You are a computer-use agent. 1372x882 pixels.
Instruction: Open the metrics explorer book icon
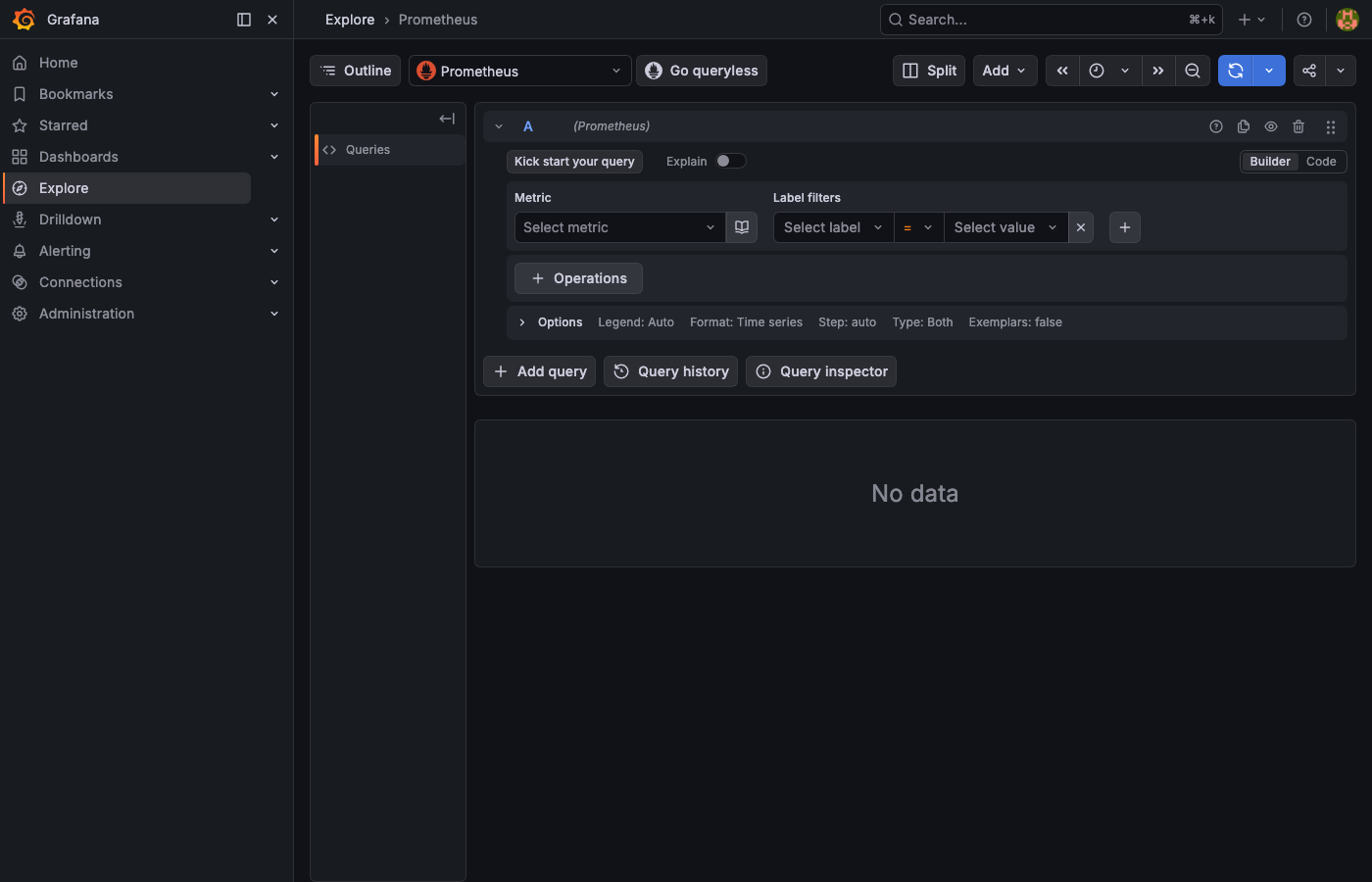pos(742,226)
